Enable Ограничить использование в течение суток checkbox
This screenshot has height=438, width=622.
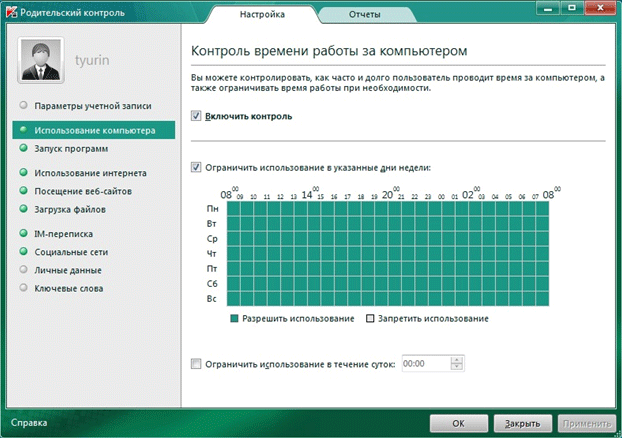196,364
